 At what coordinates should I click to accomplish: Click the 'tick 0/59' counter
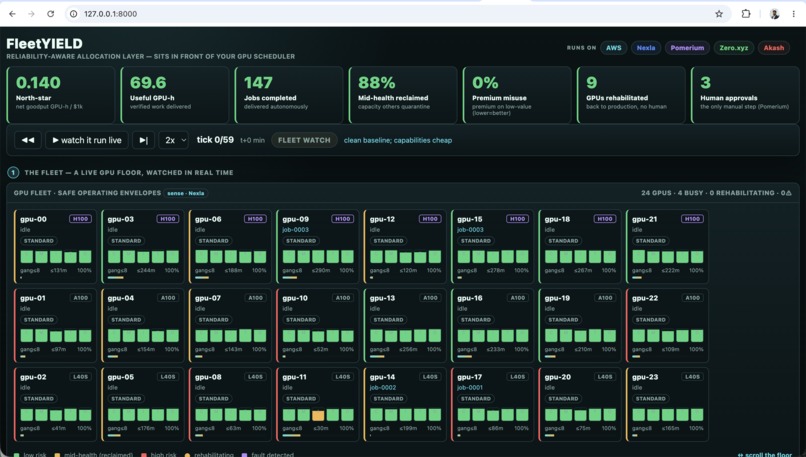click(x=215, y=140)
